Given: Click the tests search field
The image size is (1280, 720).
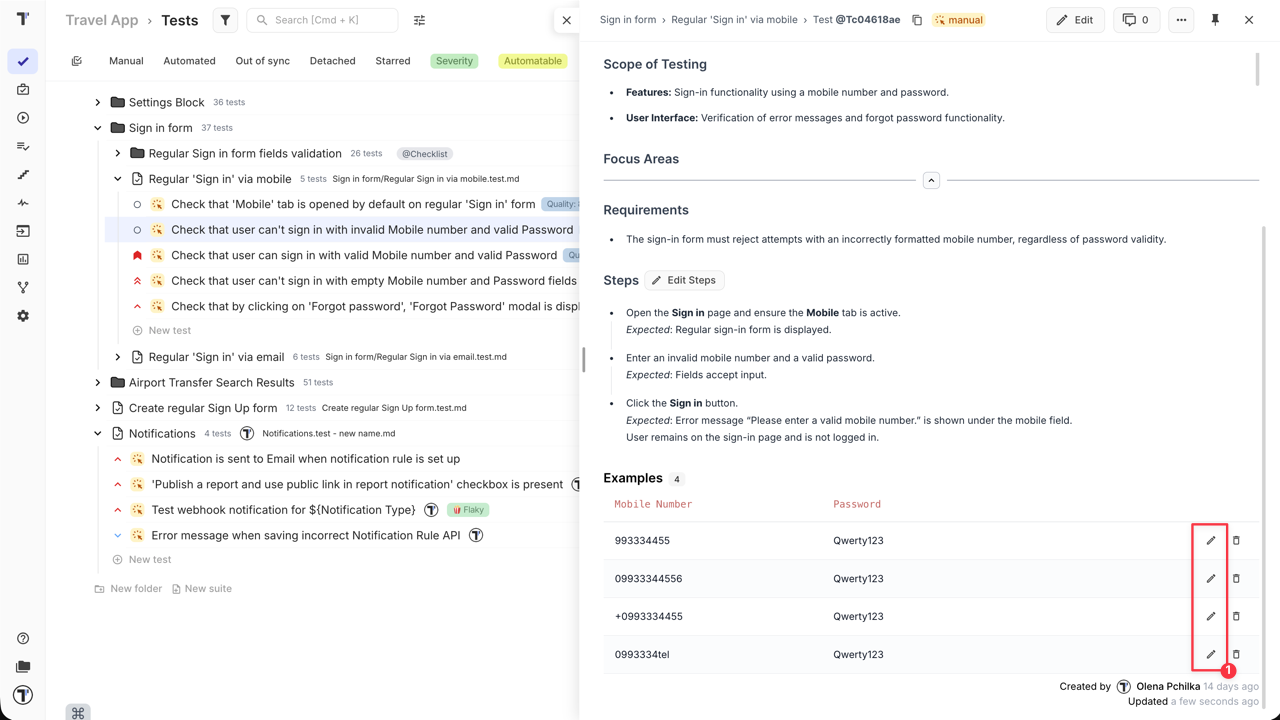Looking at the screenshot, I should 330,20.
